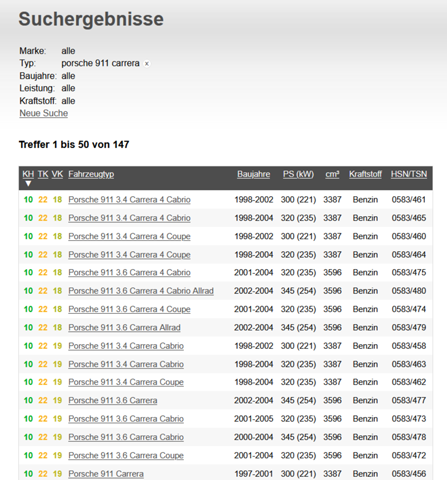
Task: Click the Kraftstoff filter label above table
Action: [38, 101]
